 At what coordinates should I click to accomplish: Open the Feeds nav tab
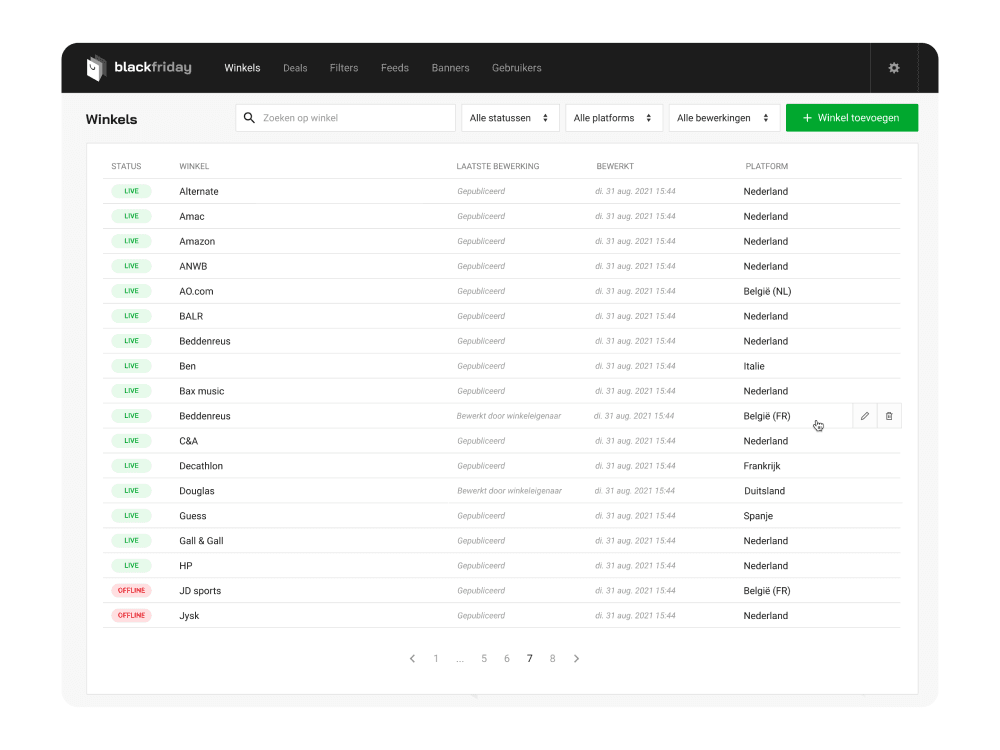(x=395, y=68)
